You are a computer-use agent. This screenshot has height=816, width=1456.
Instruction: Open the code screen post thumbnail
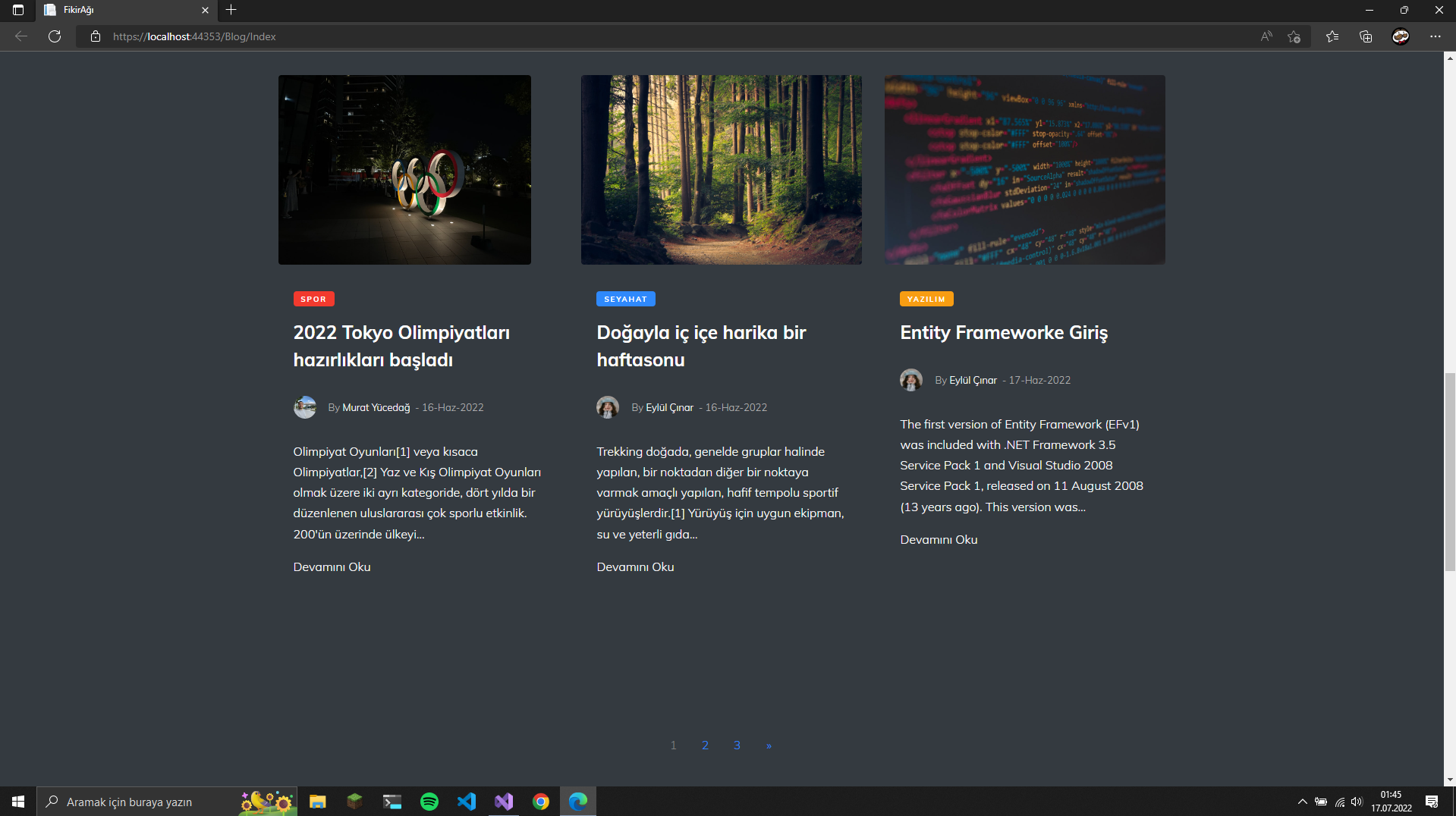click(1025, 170)
